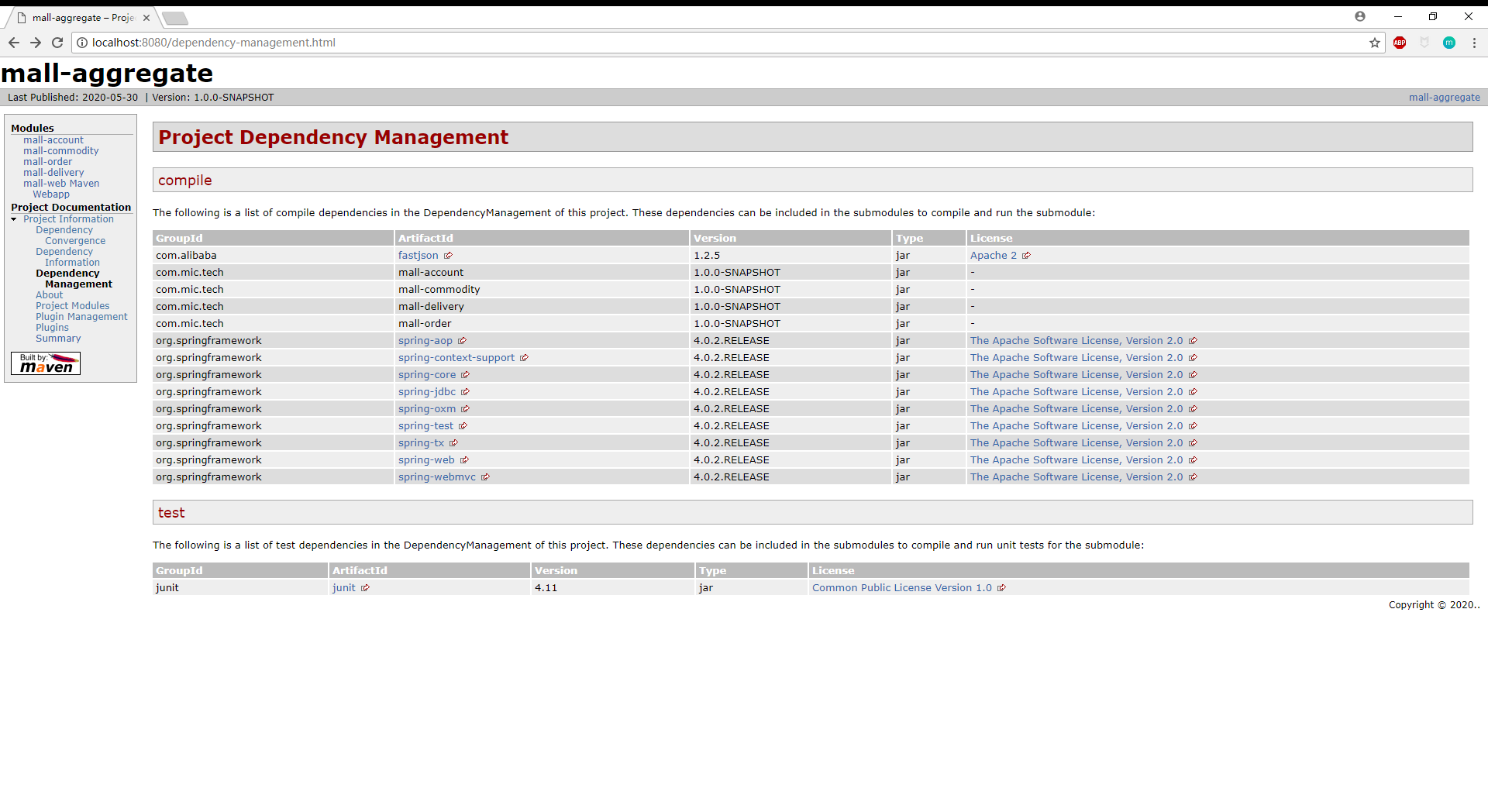Open the mall-account module link

pyautogui.click(x=53, y=140)
